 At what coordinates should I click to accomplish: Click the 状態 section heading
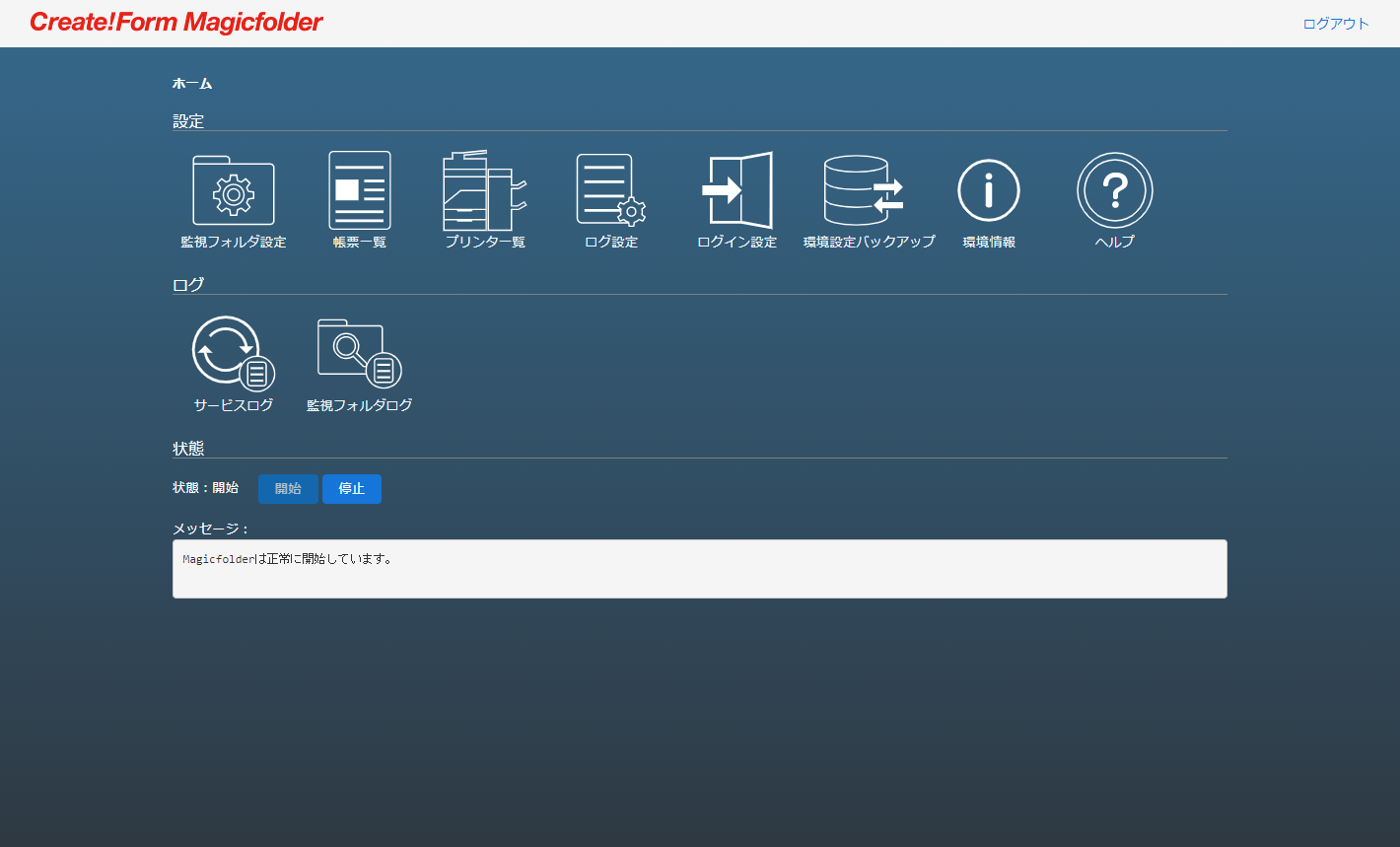pos(188,449)
